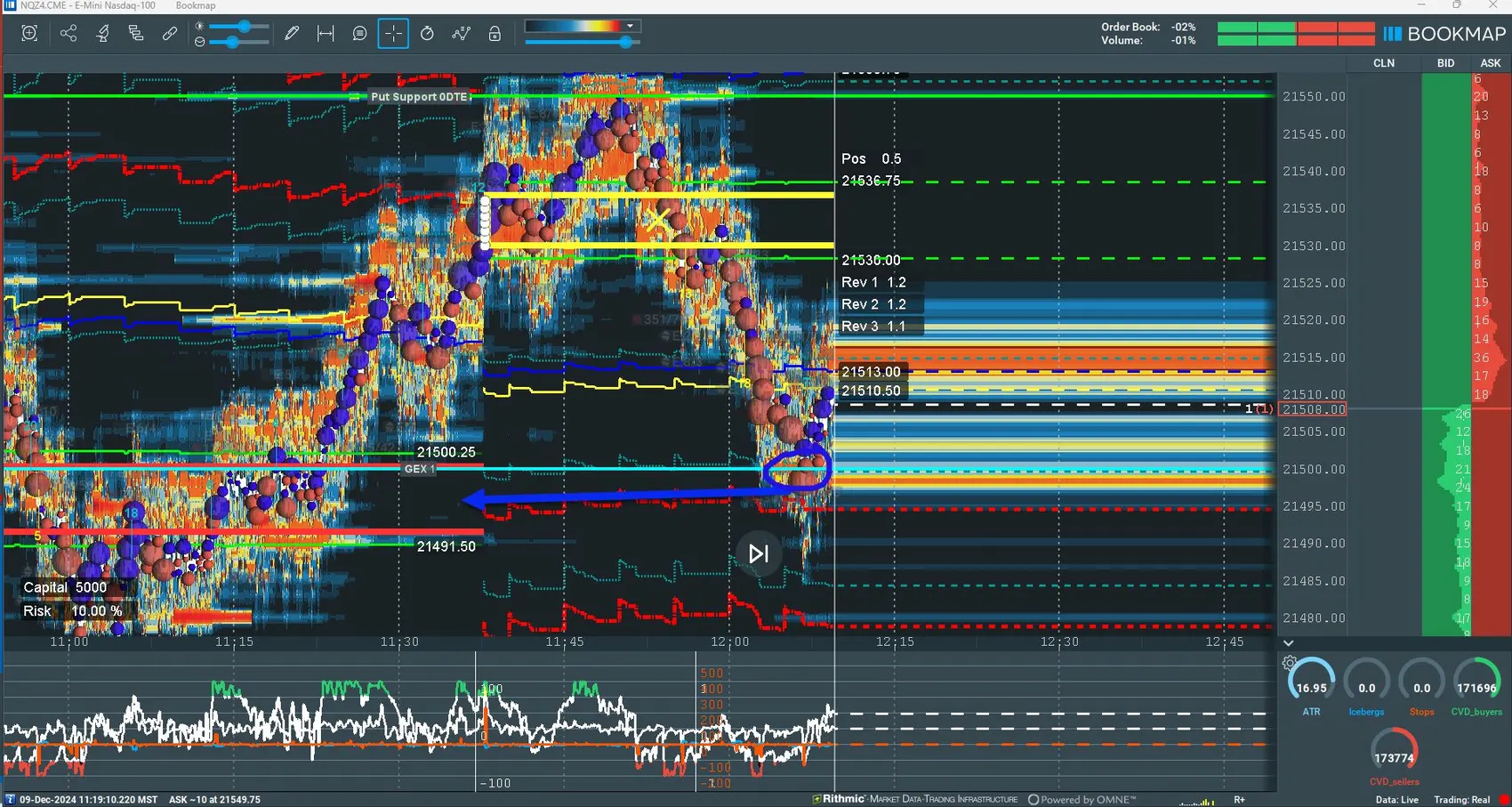Click the Data: Live status text
Viewport: 1512px width, 807px height.
(x=1397, y=800)
